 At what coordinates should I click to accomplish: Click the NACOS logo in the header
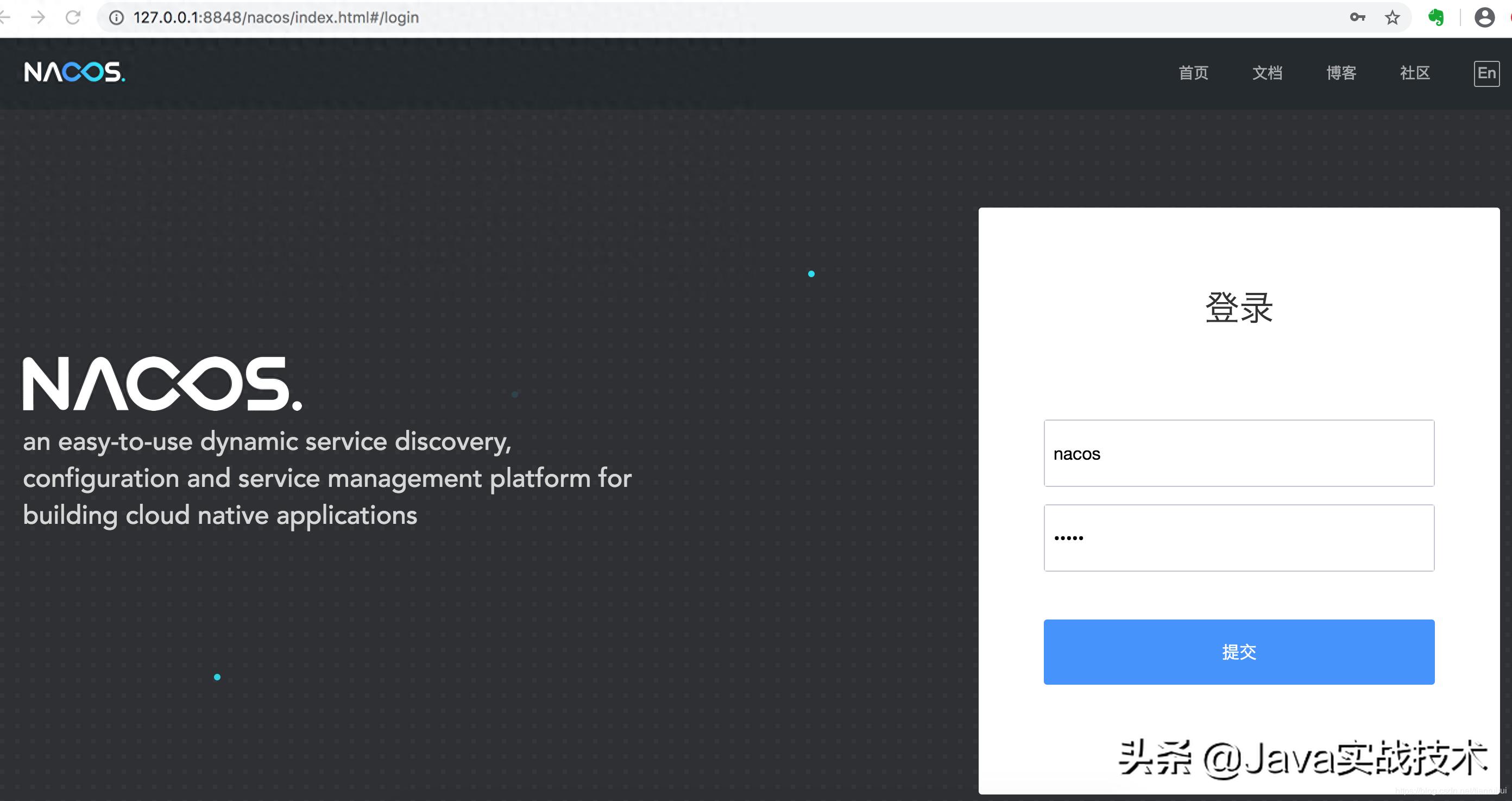(x=74, y=72)
